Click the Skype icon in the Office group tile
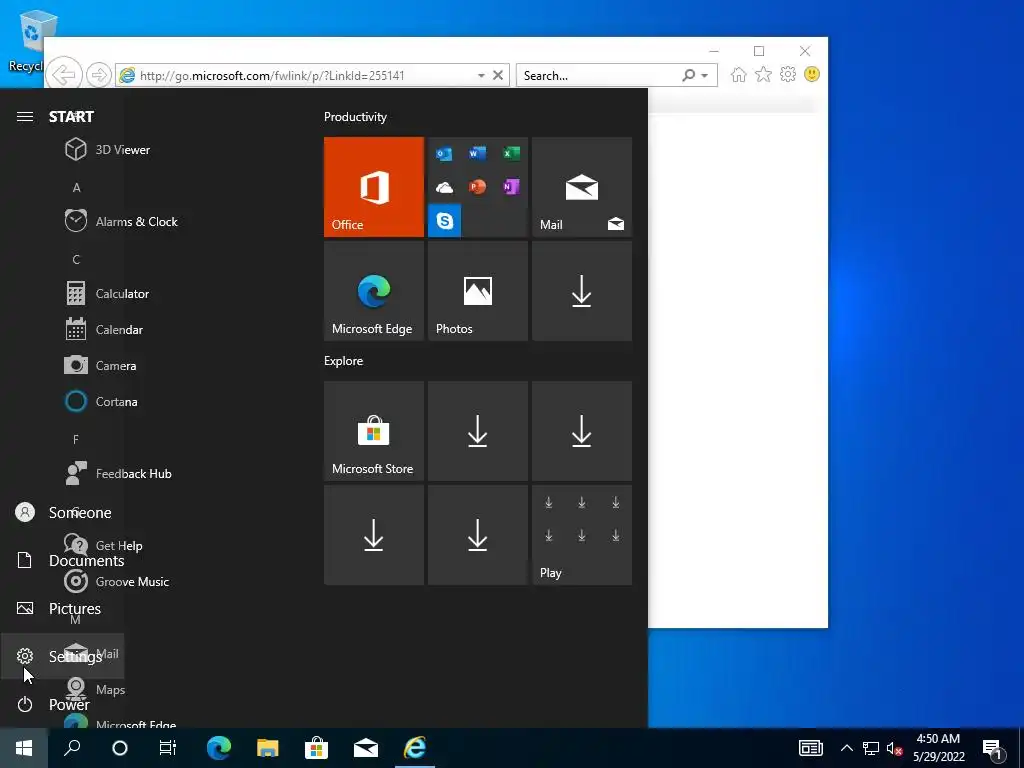 (445, 221)
